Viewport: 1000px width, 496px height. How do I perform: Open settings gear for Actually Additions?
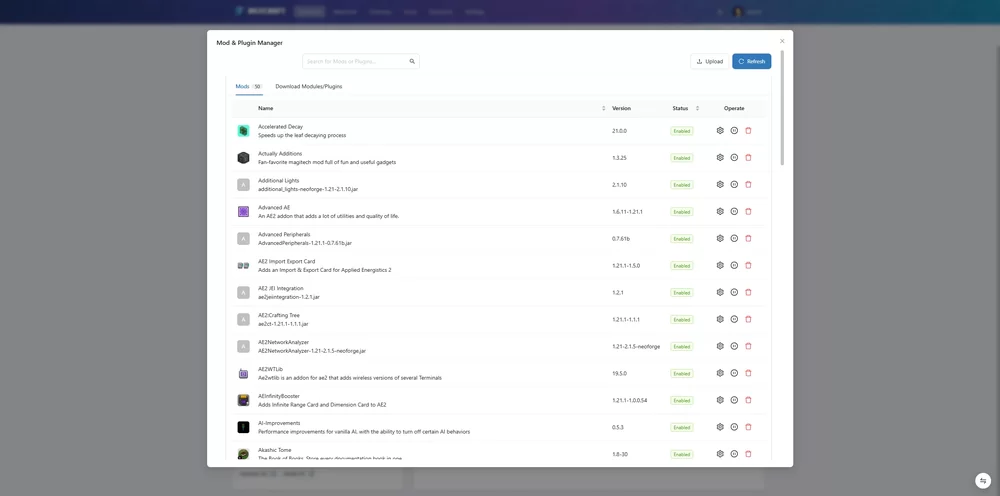[720, 157]
